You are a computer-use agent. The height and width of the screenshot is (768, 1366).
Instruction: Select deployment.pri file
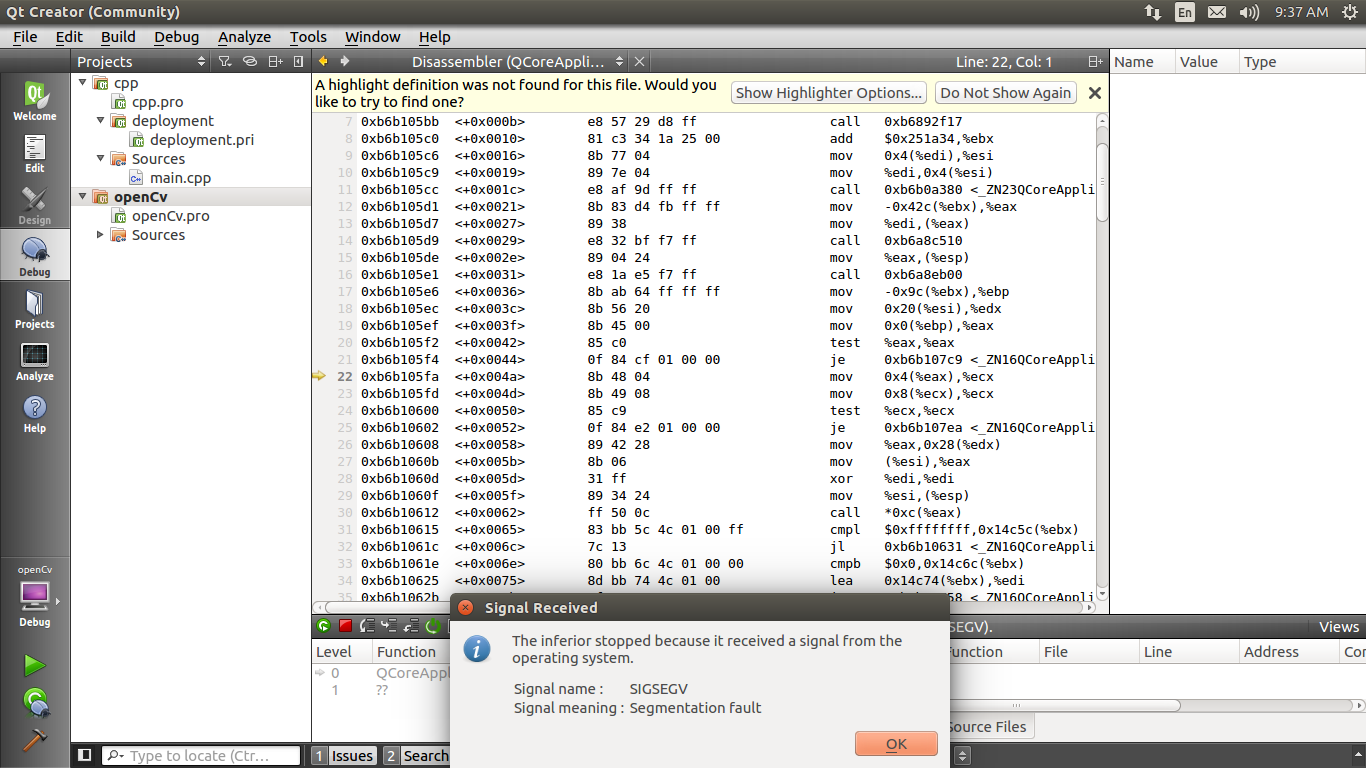click(201, 139)
